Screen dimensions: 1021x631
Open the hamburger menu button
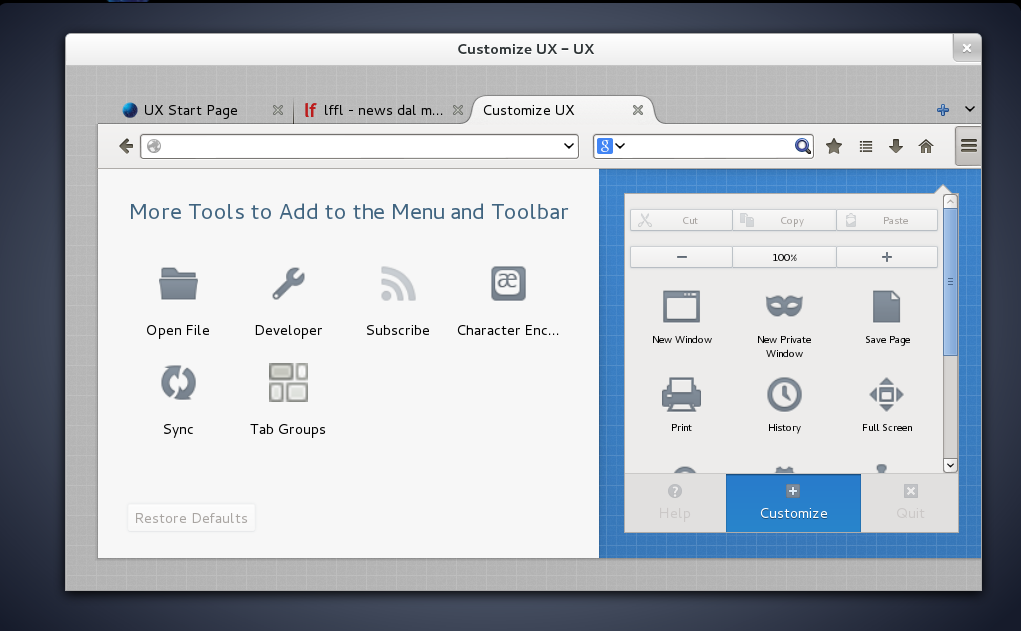pyautogui.click(x=968, y=146)
